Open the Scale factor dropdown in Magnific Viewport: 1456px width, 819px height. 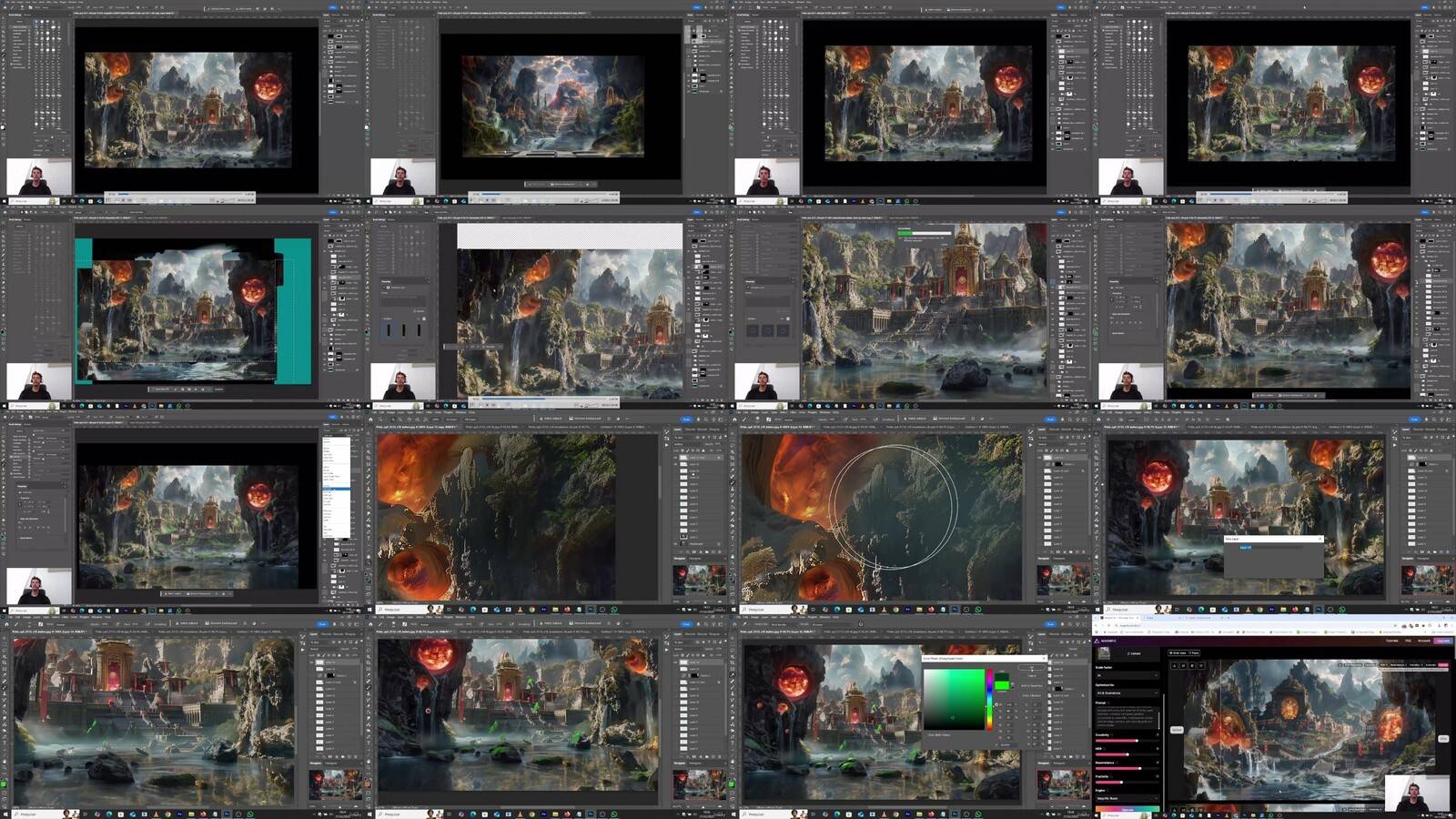coord(1127,675)
